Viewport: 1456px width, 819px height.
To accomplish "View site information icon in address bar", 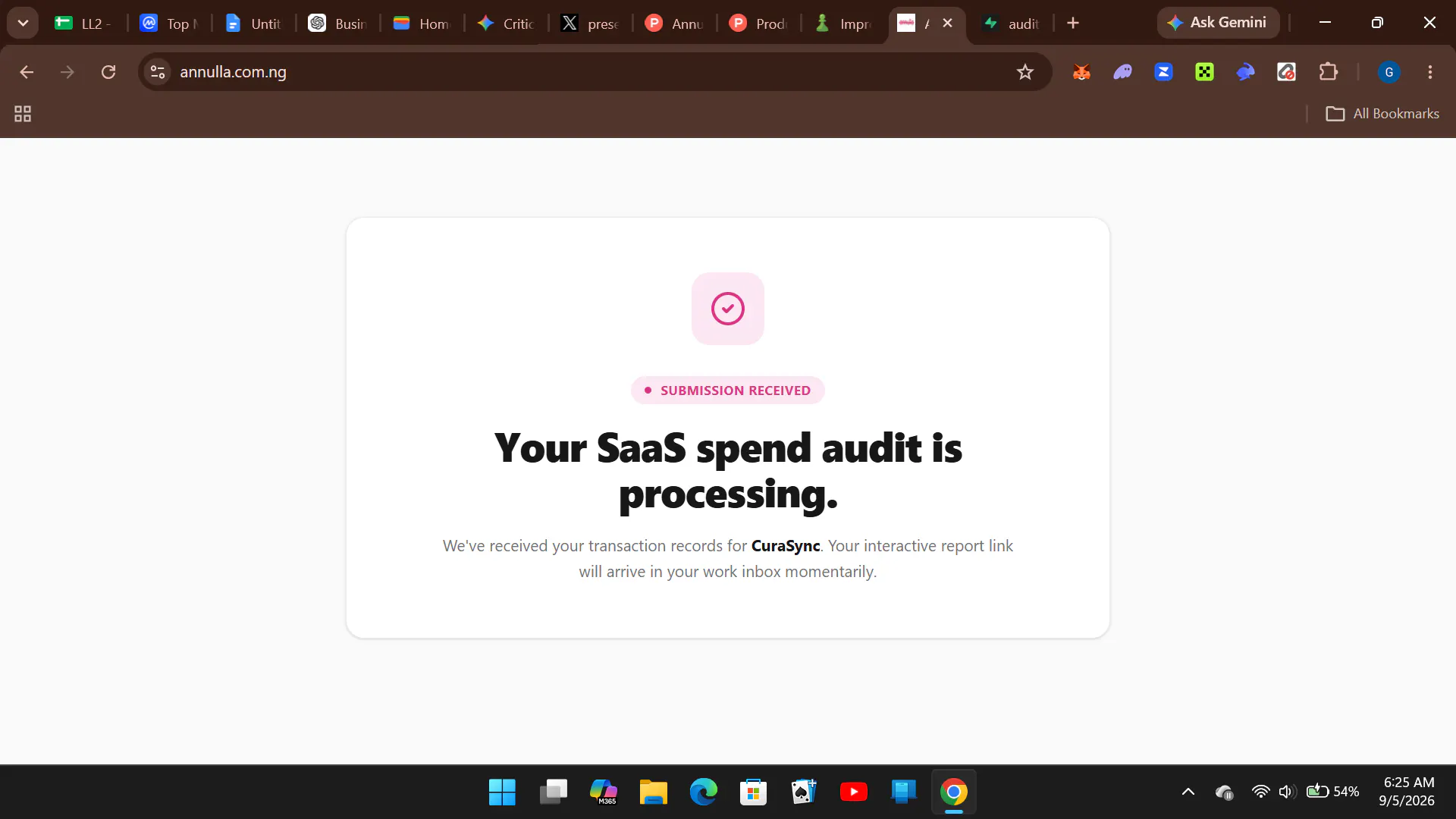I will (158, 72).
